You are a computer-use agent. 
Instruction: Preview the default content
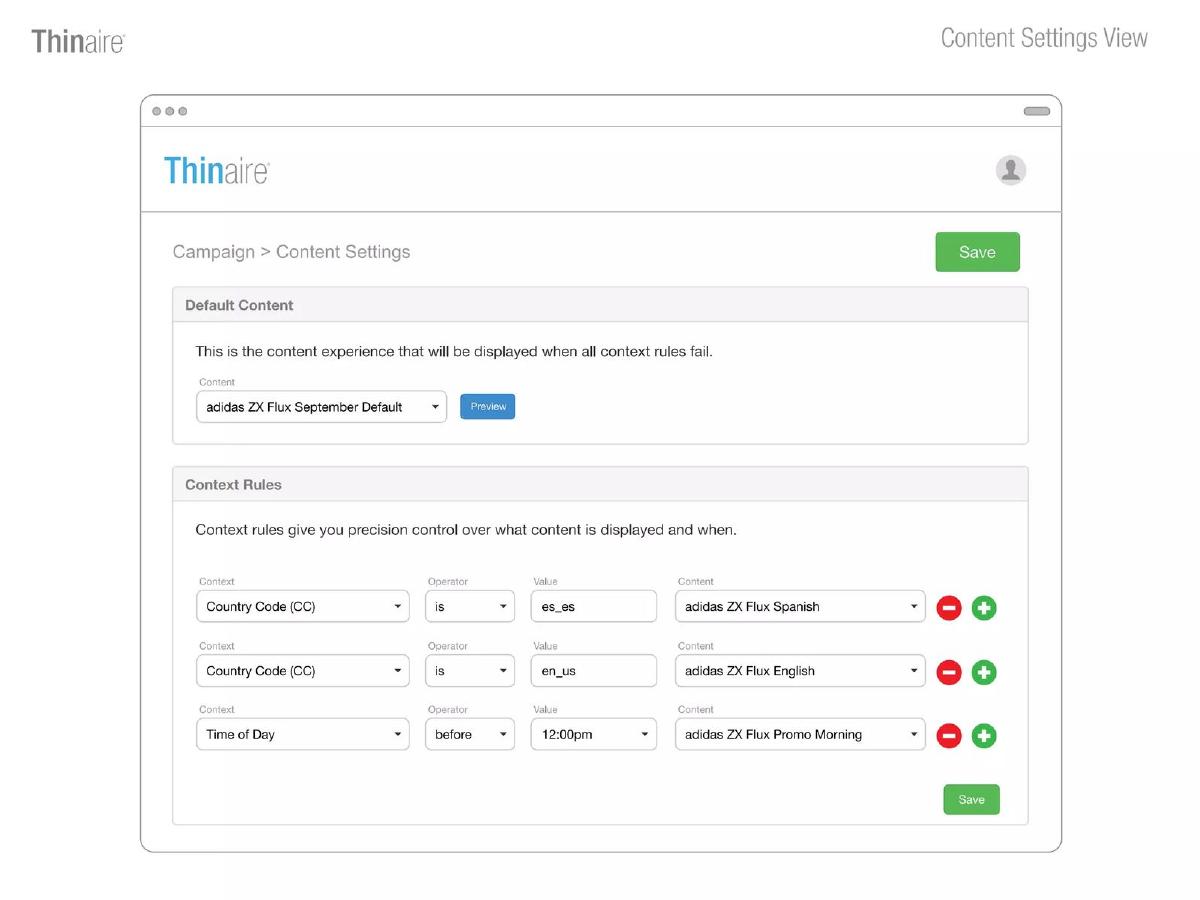click(488, 406)
